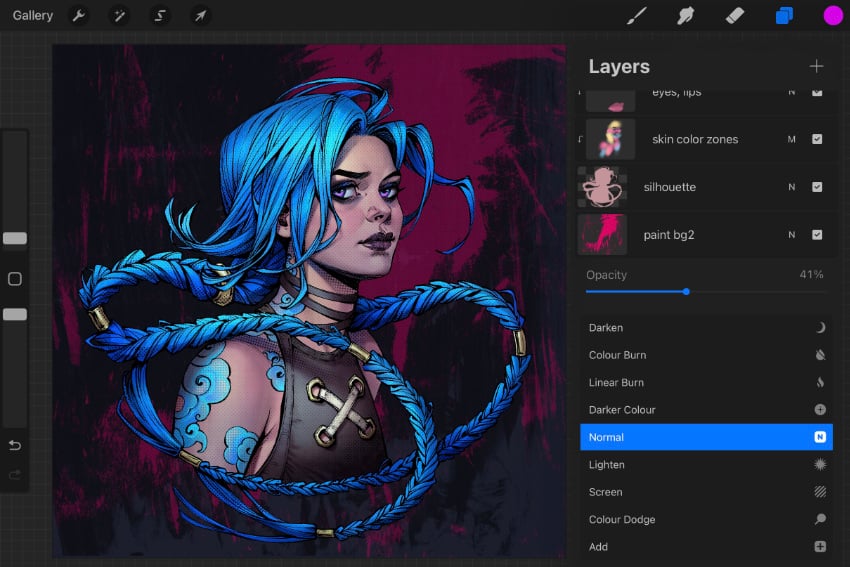Screen dimensions: 850x567
Task: Choose Normal blend mode
Action: tap(706, 437)
